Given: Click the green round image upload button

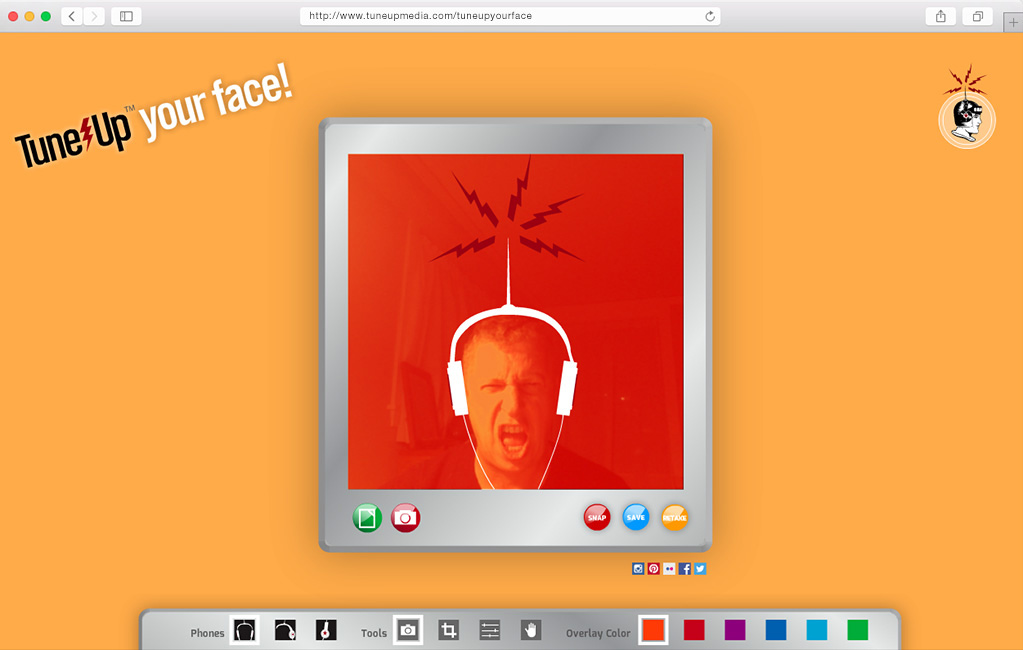Looking at the screenshot, I should tap(367, 517).
